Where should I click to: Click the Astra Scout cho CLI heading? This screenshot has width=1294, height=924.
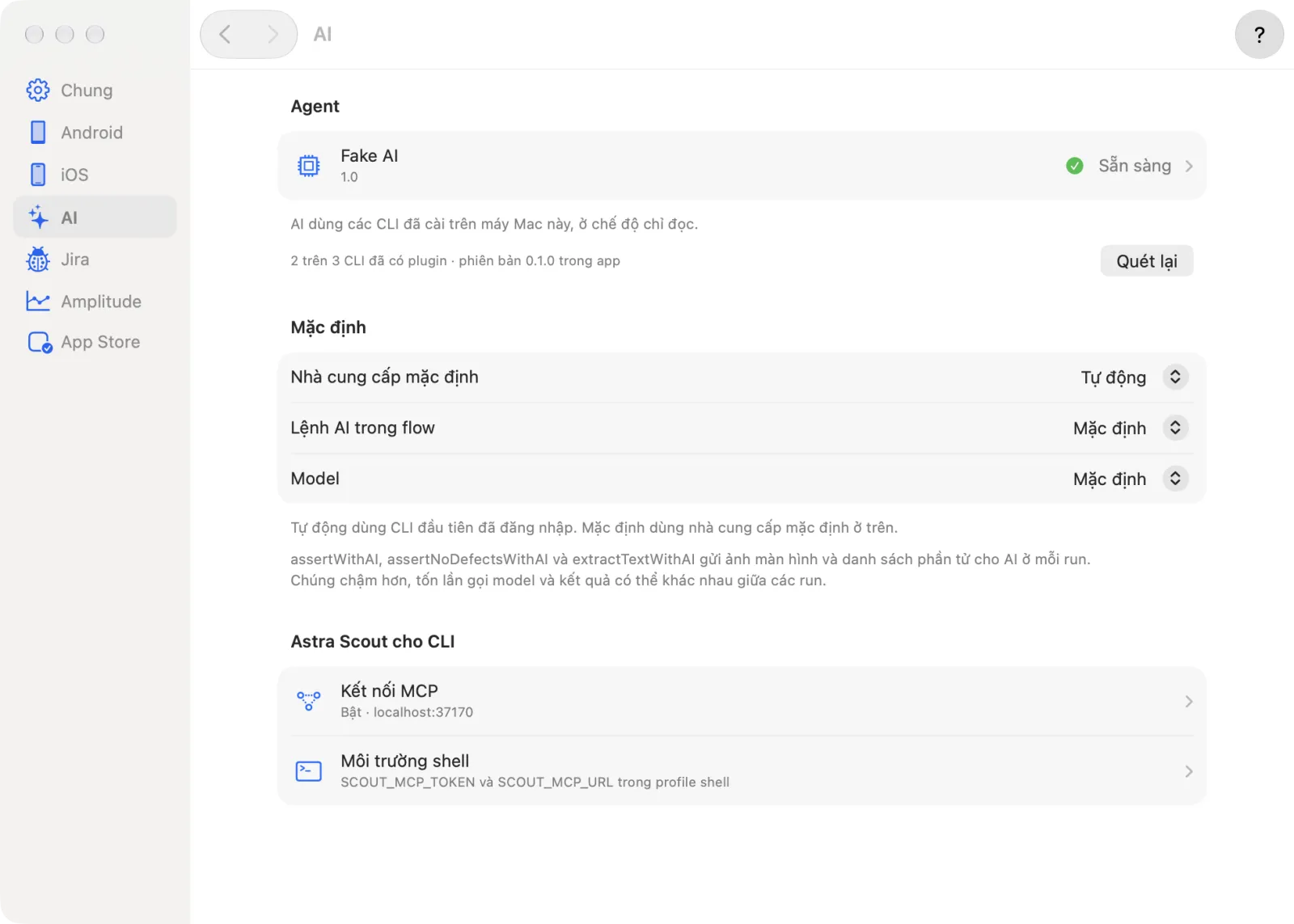(x=373, y=642)
